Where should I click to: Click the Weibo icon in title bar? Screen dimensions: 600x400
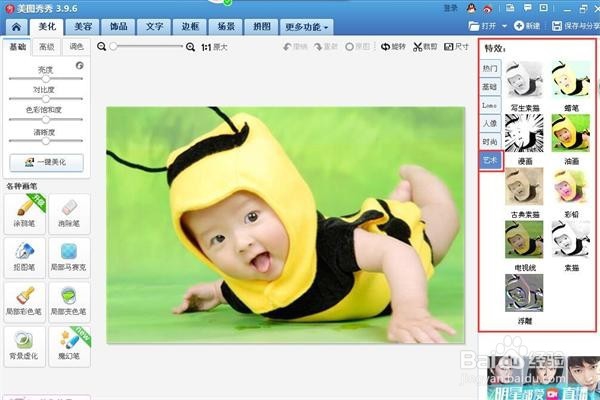pos(487,8)
